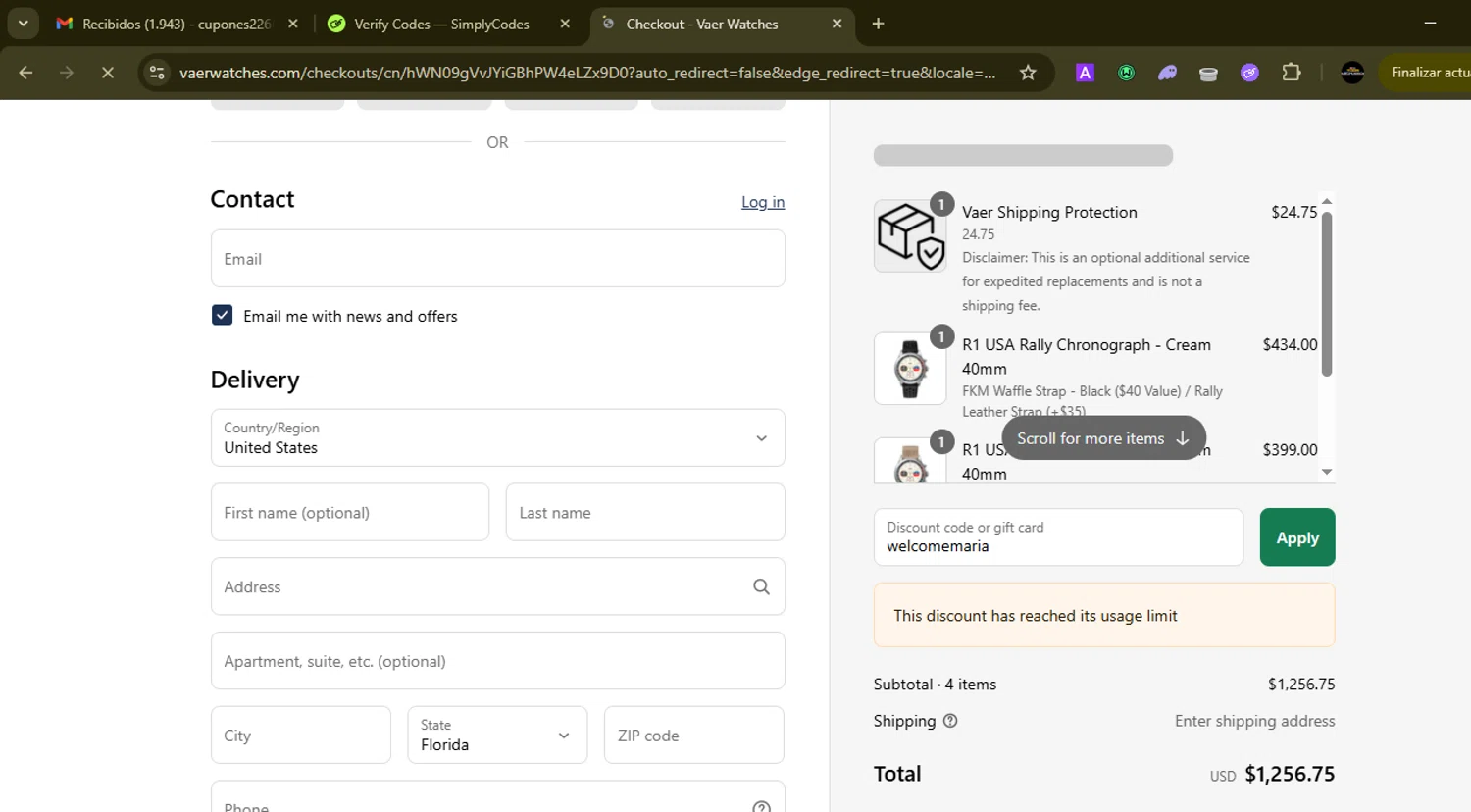Click the $399.00 watch thumbnail

910,461
